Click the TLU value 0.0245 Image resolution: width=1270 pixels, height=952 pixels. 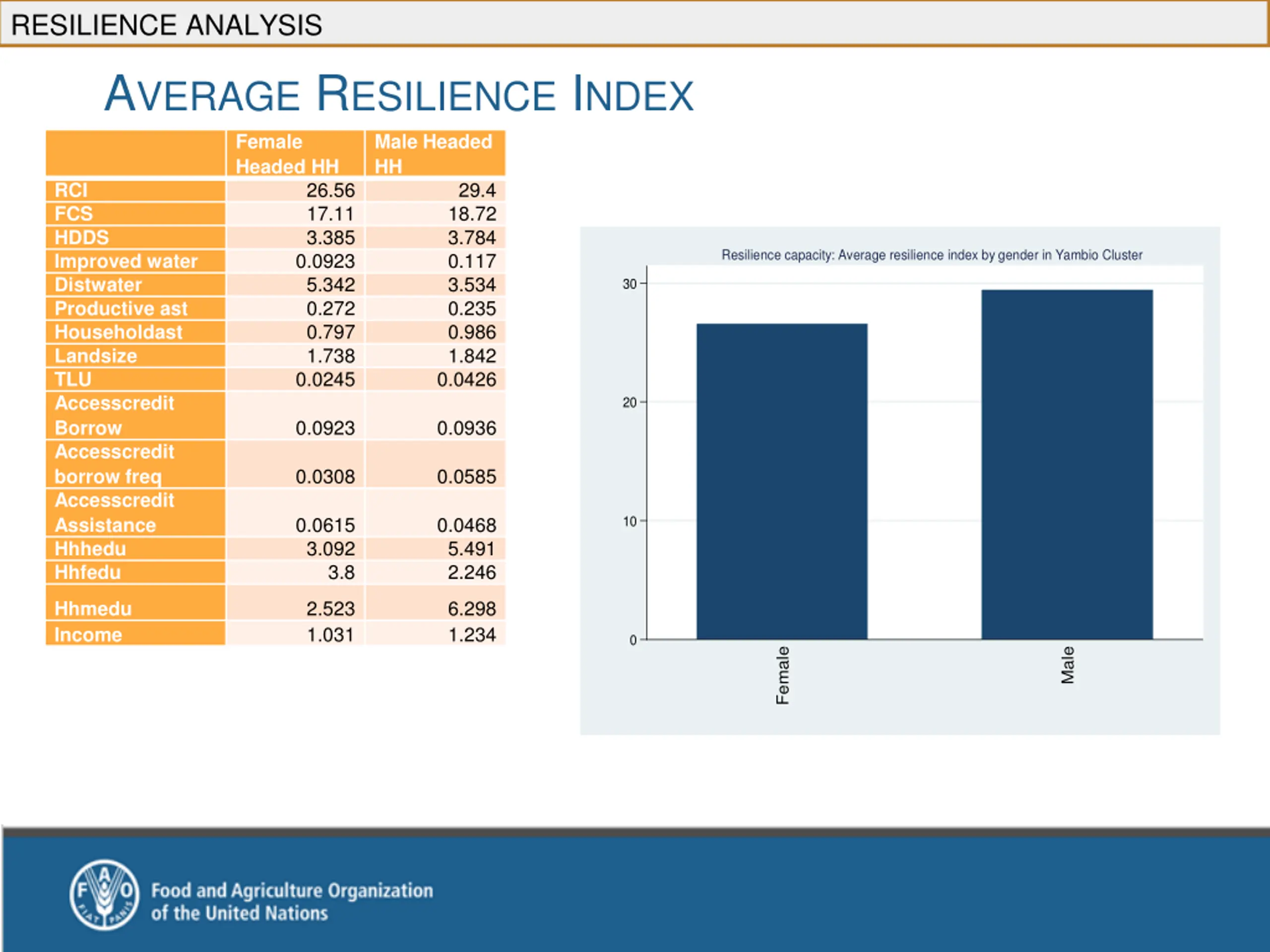coord(325,379)
